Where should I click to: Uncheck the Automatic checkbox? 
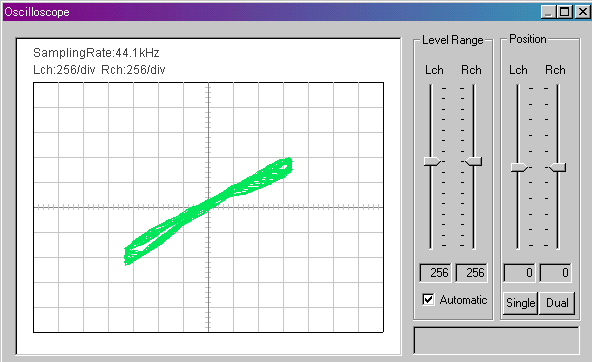[428, 300]
